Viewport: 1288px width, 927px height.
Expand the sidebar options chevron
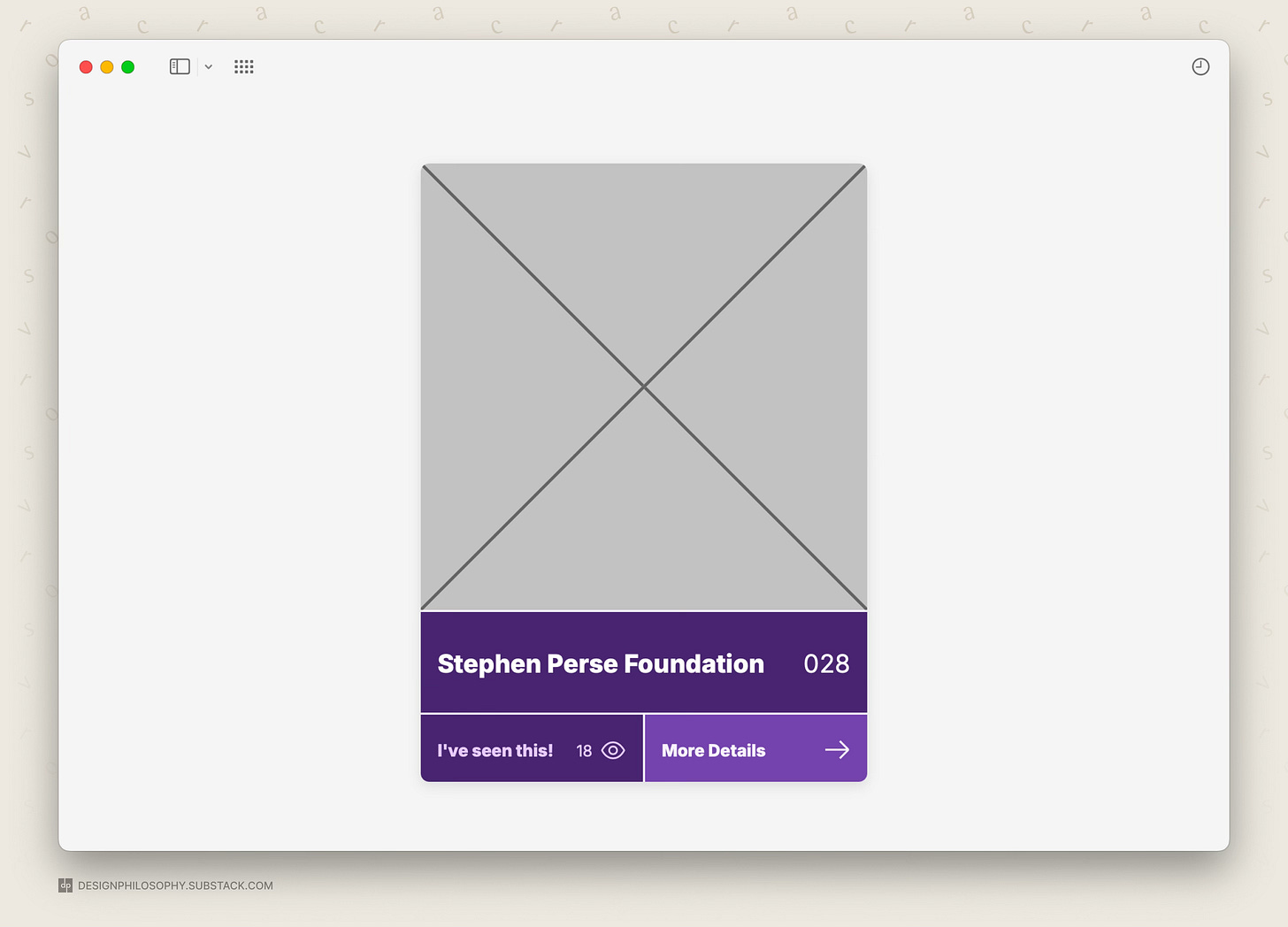[x=209, y=66]
